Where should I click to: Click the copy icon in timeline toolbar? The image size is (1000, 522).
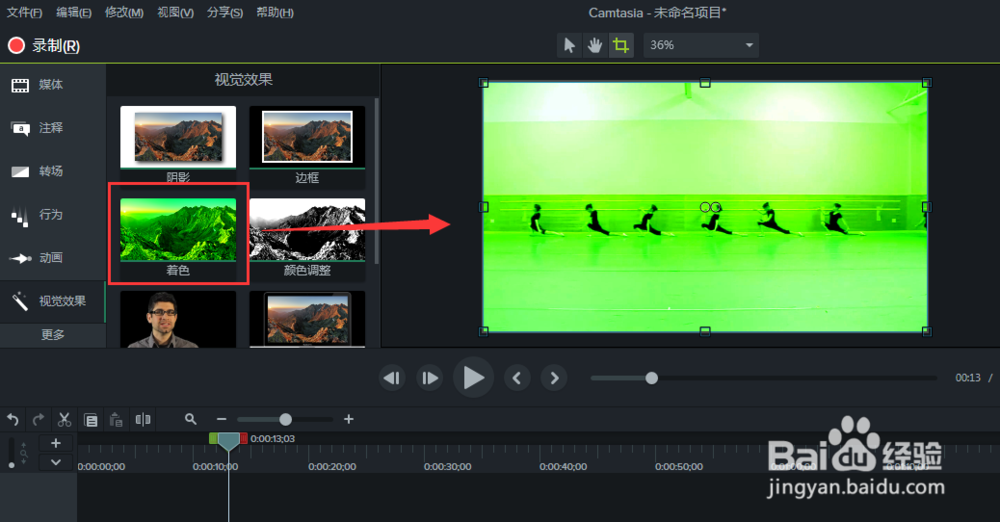coord(91,420)
